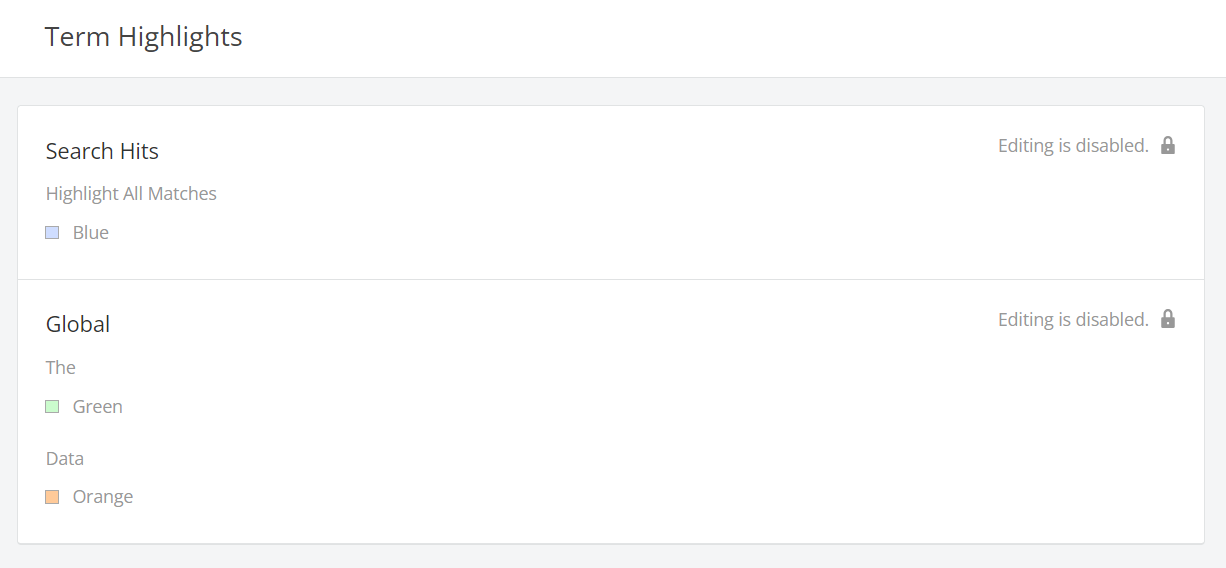The height and width of the screenshot is (568, 1226).
Task: Select the Orange color swatch
Action: coord(52,496)
